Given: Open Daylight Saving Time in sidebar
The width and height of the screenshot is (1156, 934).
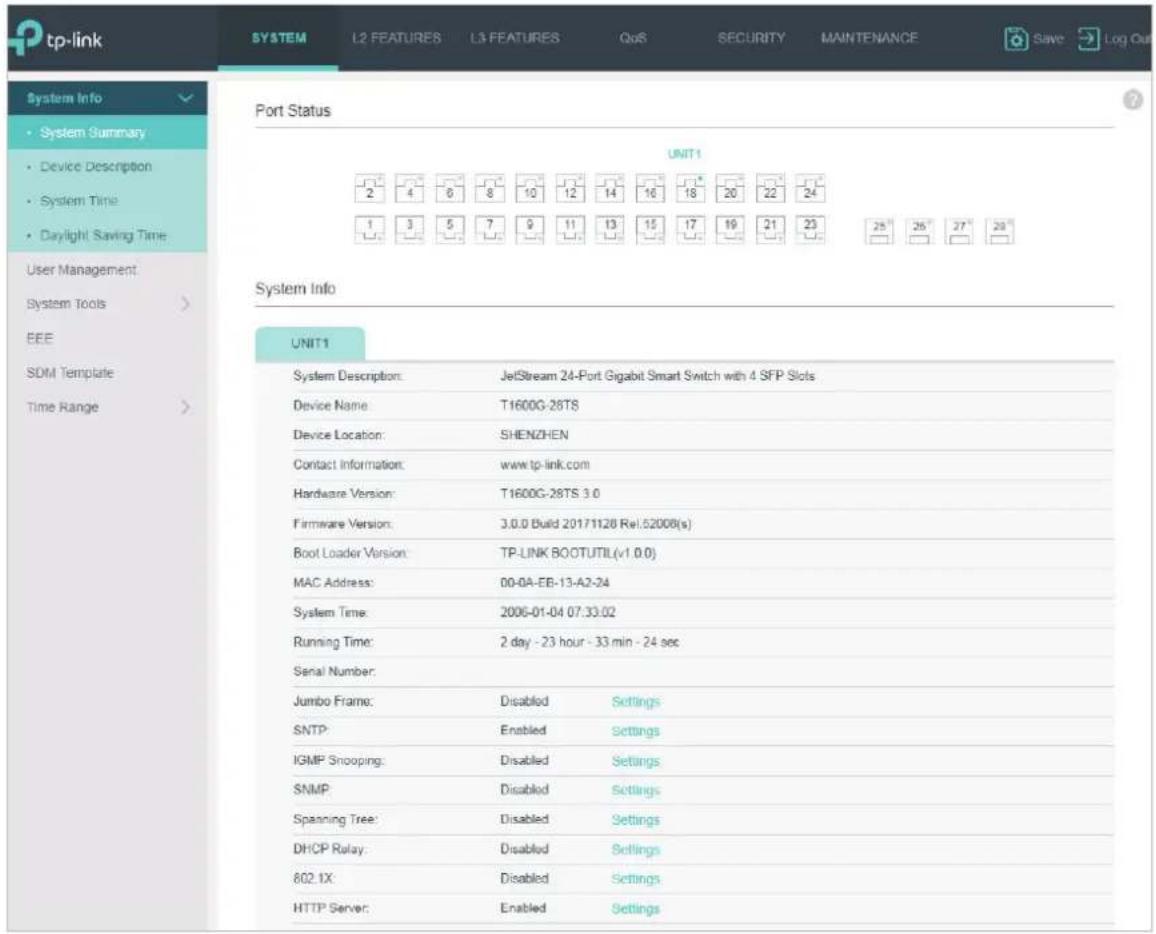Looking at the screenshot, I should [x=108, y=235].
